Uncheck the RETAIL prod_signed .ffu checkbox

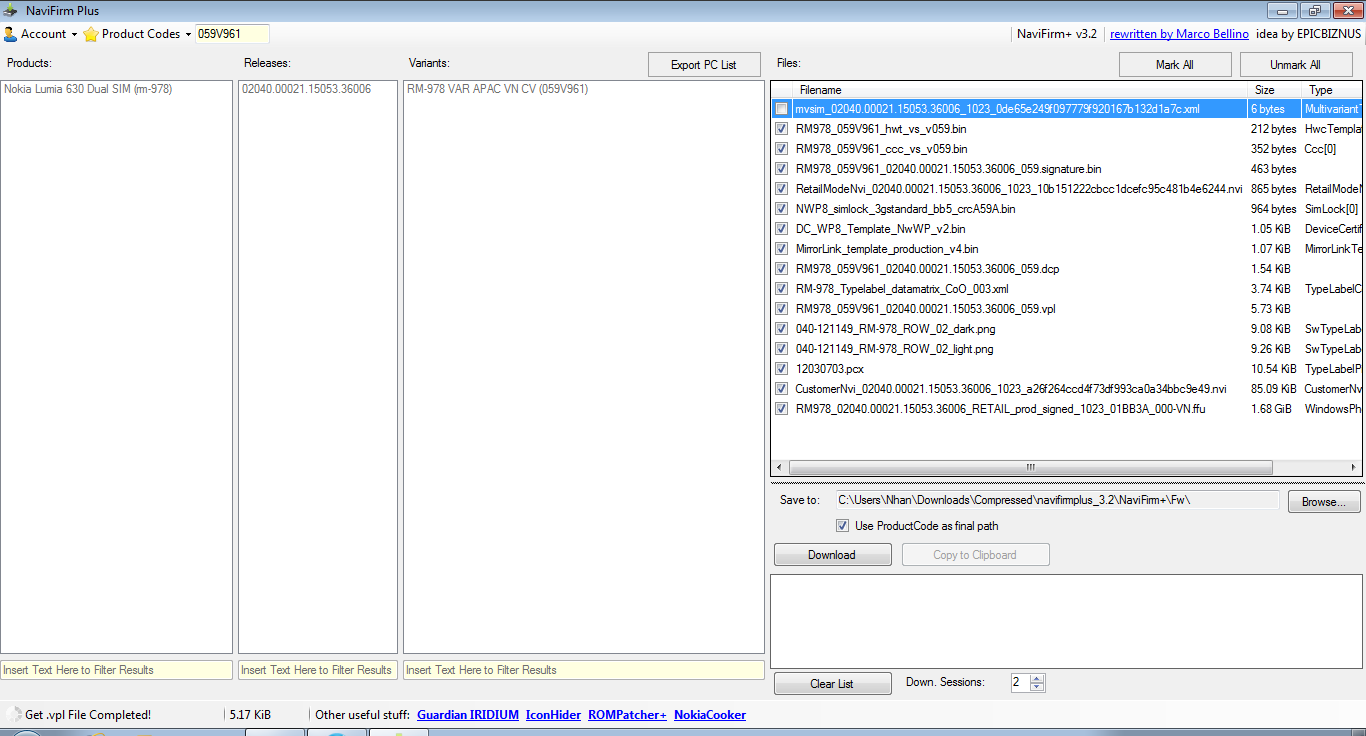point(781,409)
